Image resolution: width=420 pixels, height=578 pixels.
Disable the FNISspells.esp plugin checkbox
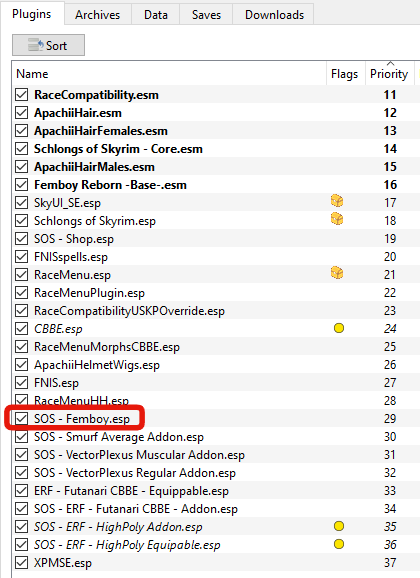pos(22,257)
